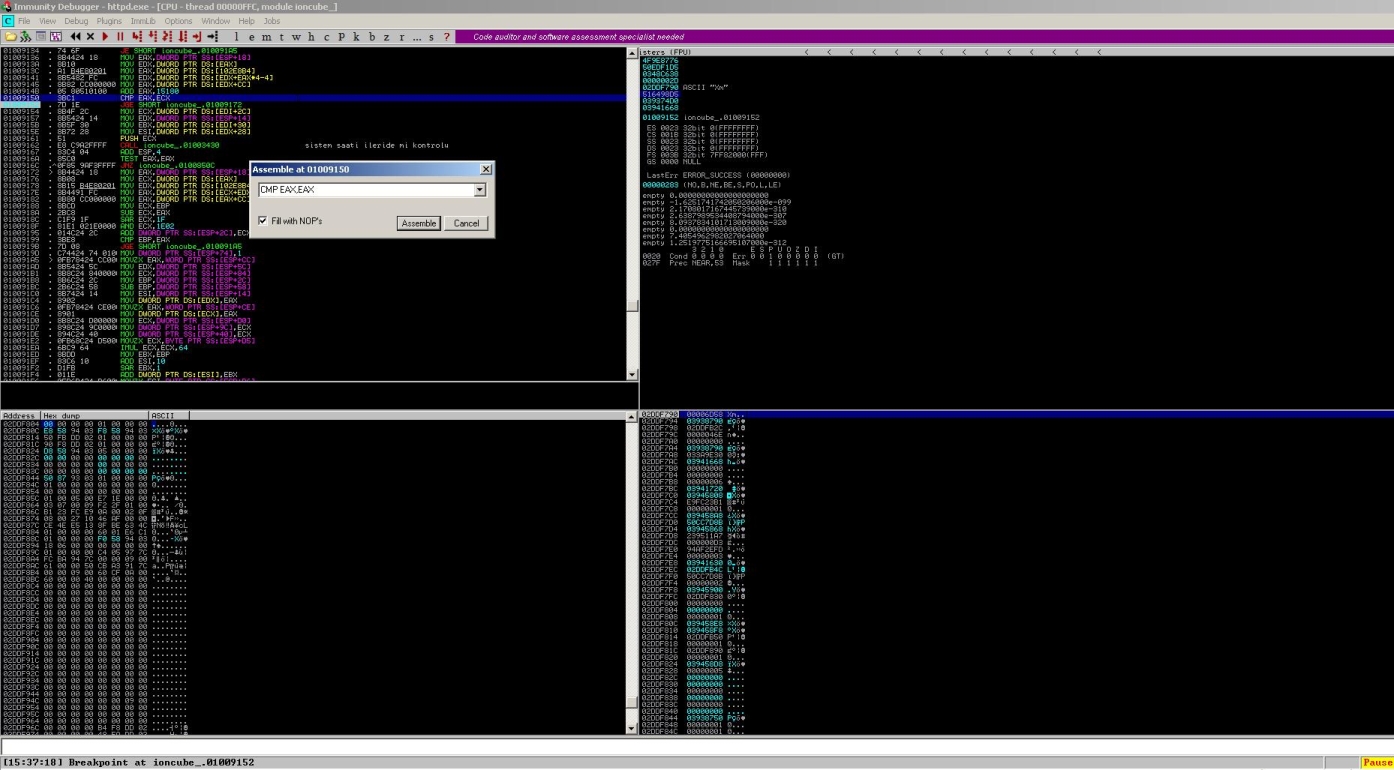Click the Address column header in dump pane

[x=20, y=415]
